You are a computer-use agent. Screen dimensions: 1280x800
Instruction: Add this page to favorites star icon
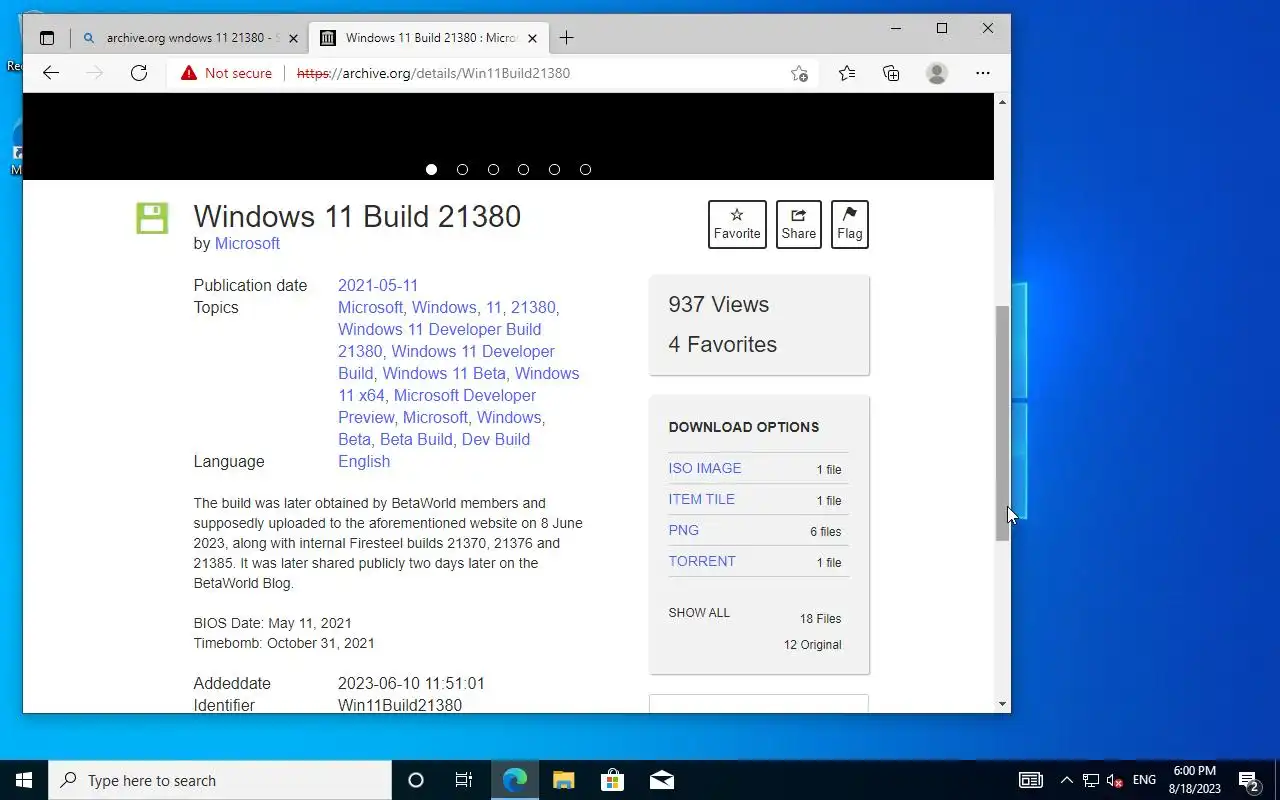[799, 73]
